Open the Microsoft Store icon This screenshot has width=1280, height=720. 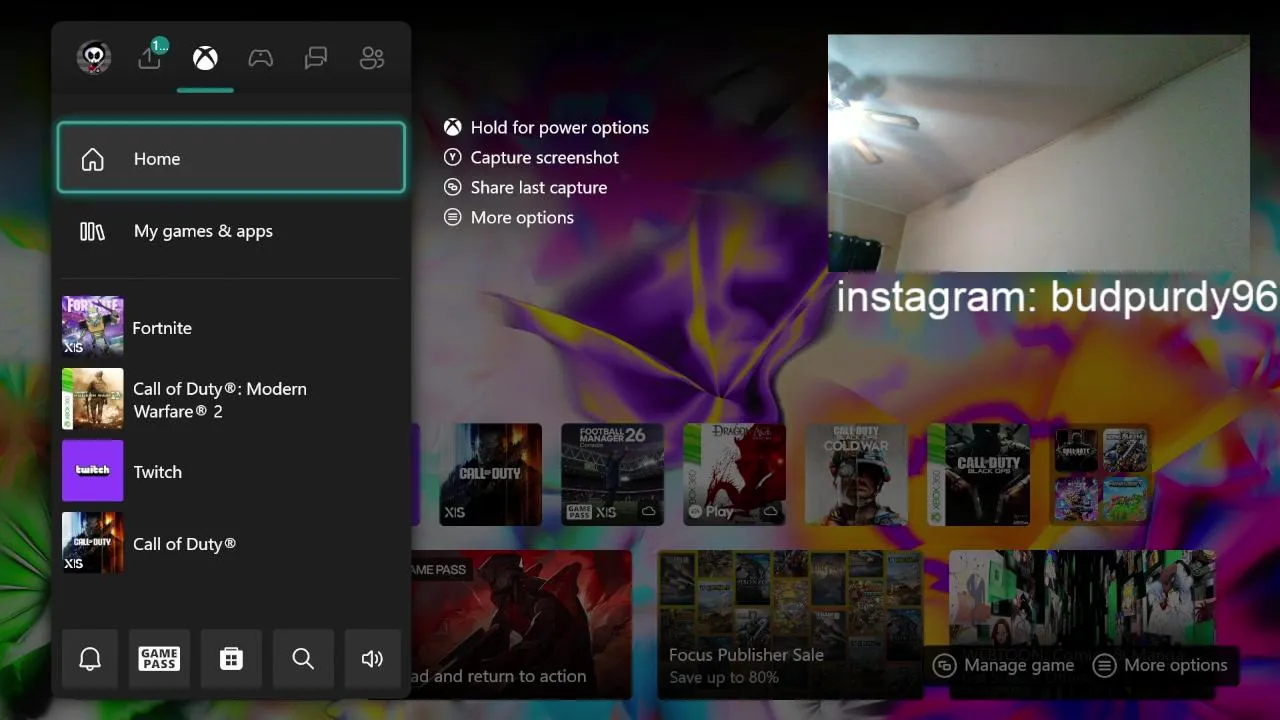click(231, 658)
